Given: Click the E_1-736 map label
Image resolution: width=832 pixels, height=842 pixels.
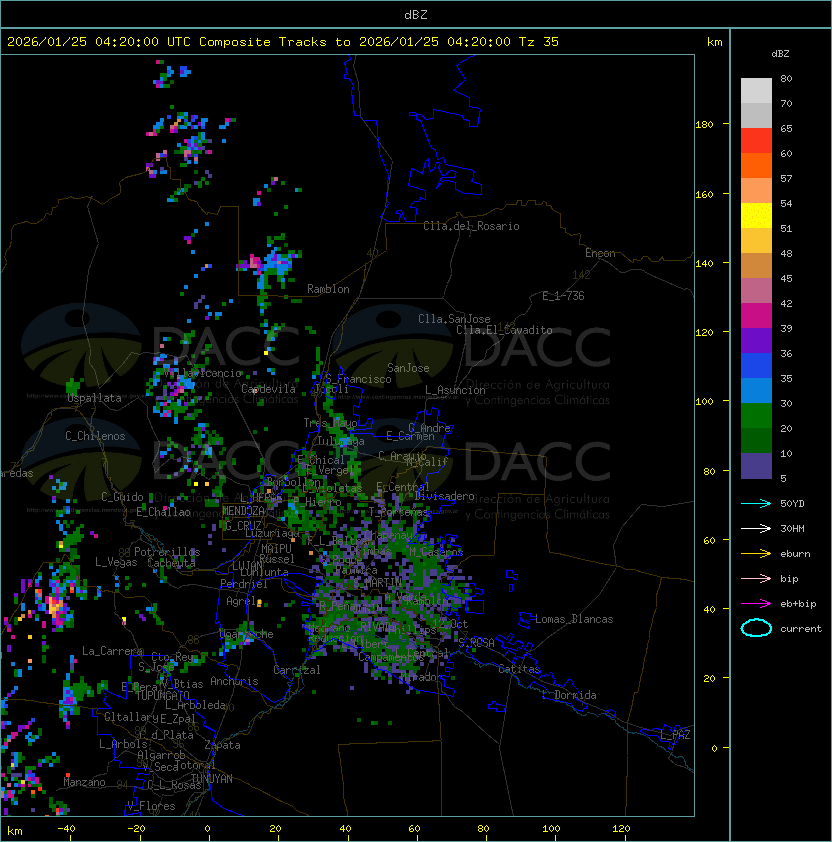Looking at the screenshot, I should (563, 296).
